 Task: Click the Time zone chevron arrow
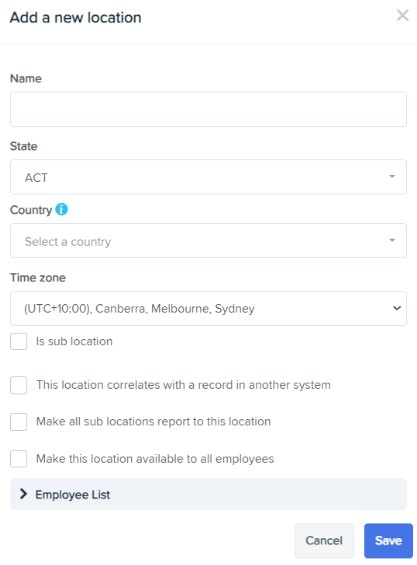click(397, 308)
